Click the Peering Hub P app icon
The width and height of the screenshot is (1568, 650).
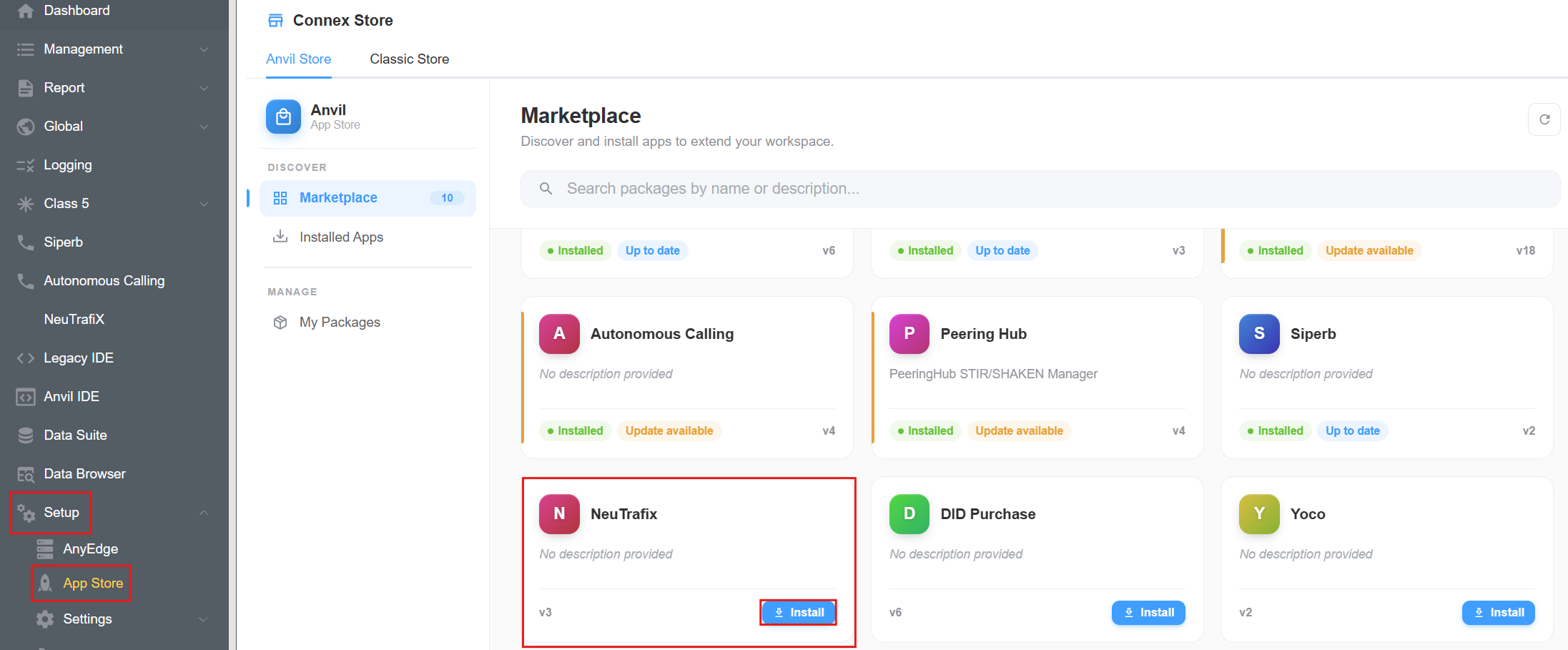tap(909, 333)
